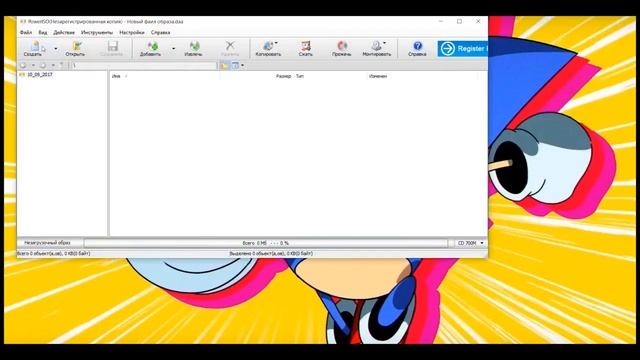This screenshot has height=360, width=640.
Task: Open the Файл menu
Action: pyautogui.click(x=26, y=32)
